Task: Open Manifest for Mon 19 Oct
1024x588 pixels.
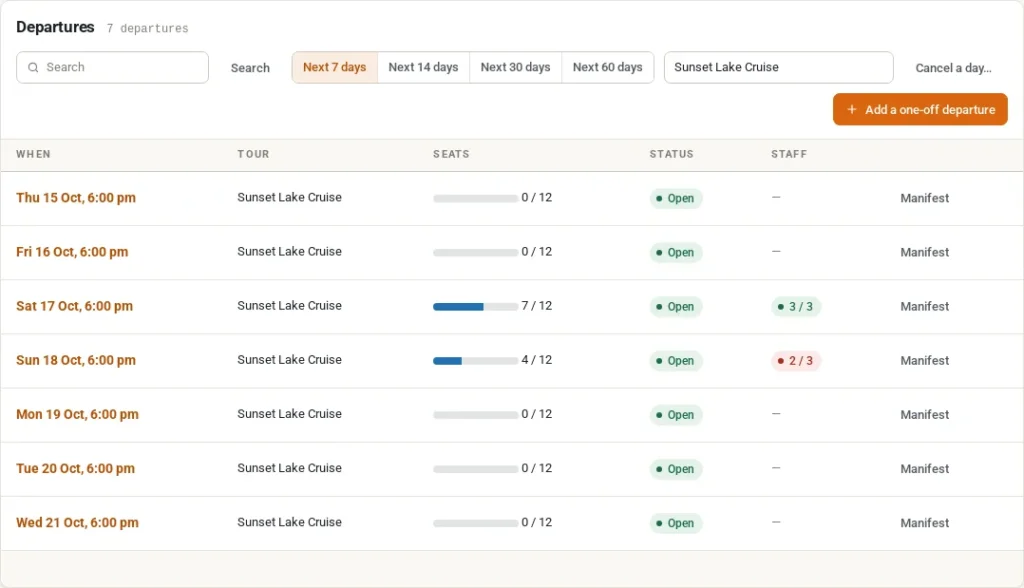Action: [x=924, y=415]
